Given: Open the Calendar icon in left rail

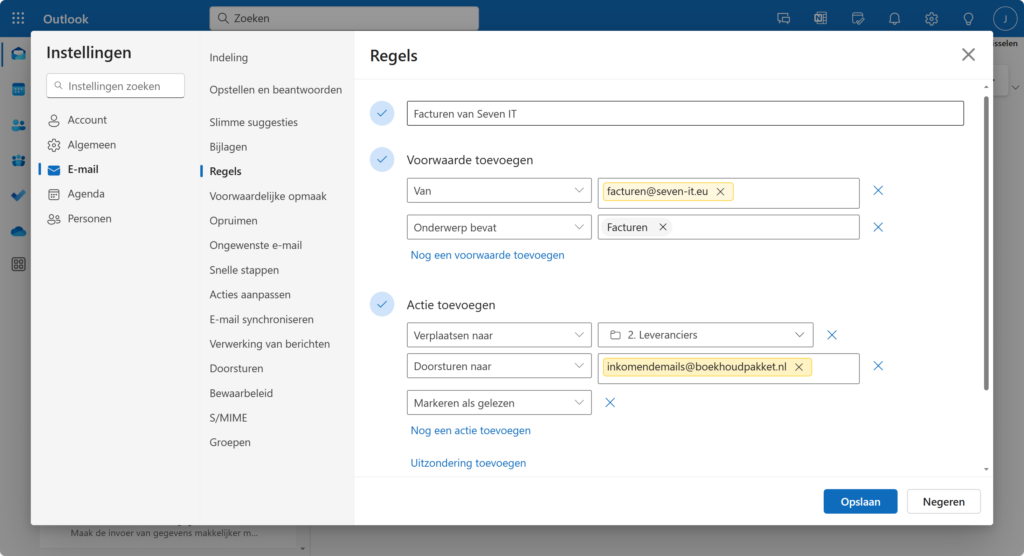Looking at the screenshot, I should coord(18,90).
